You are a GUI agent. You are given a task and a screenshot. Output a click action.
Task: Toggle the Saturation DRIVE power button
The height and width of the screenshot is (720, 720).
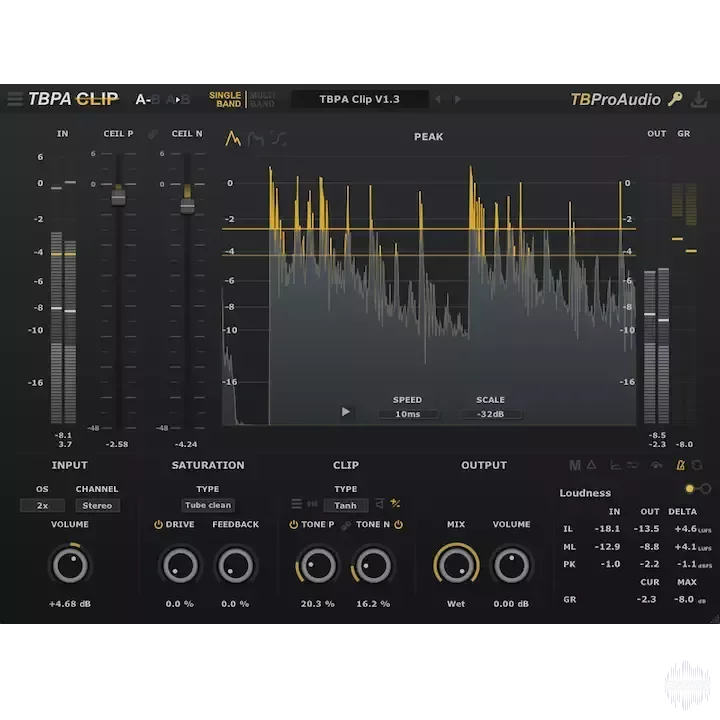[x=158, y=524]
